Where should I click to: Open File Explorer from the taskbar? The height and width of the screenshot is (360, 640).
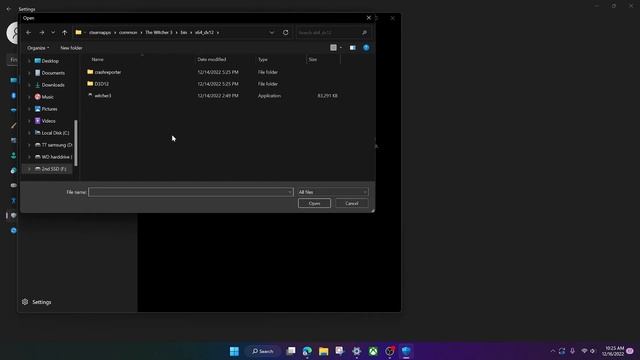(324, 351)
